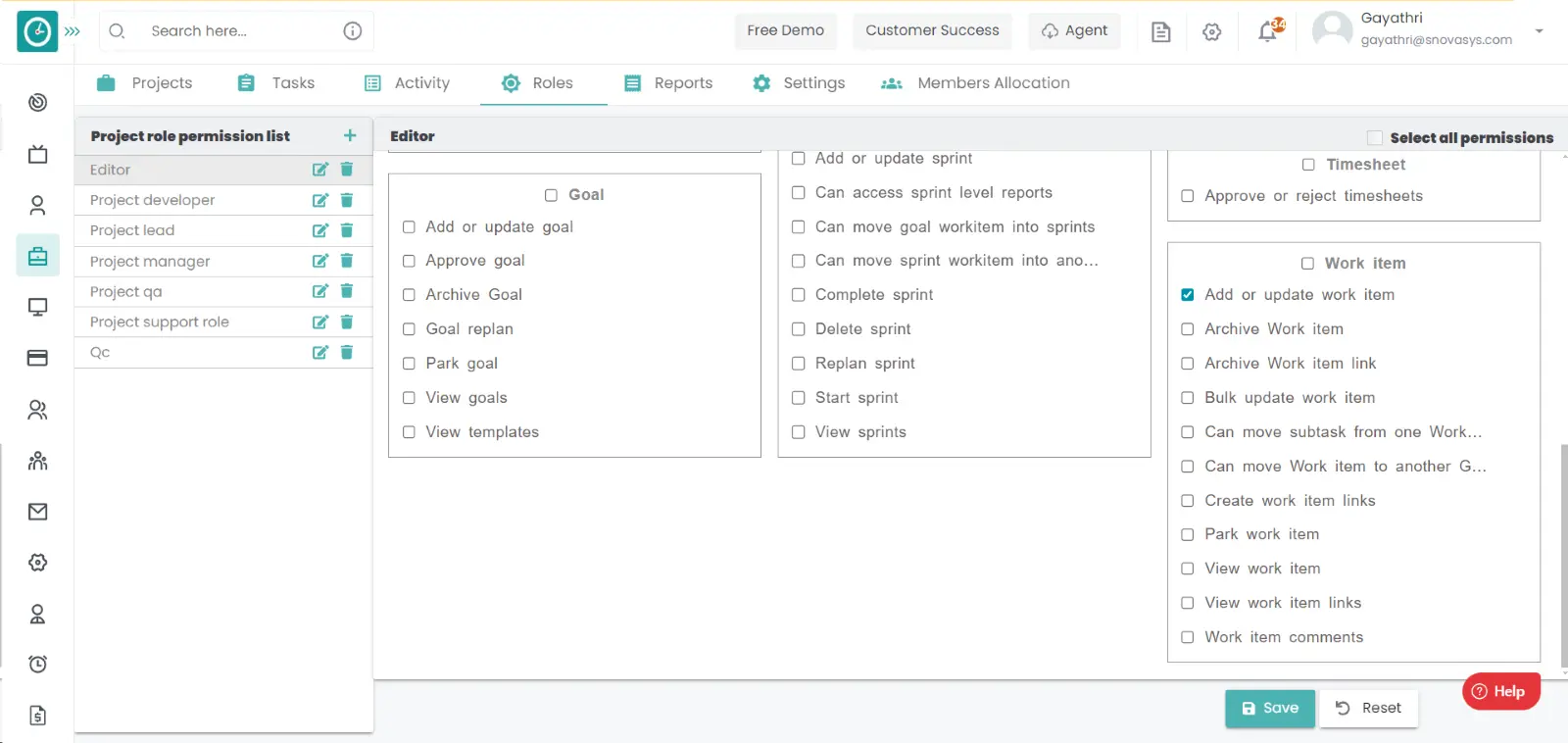Open the user profile dropdown arrow
Viewport: 1568px width, 743px height.
pos(1539,31)
